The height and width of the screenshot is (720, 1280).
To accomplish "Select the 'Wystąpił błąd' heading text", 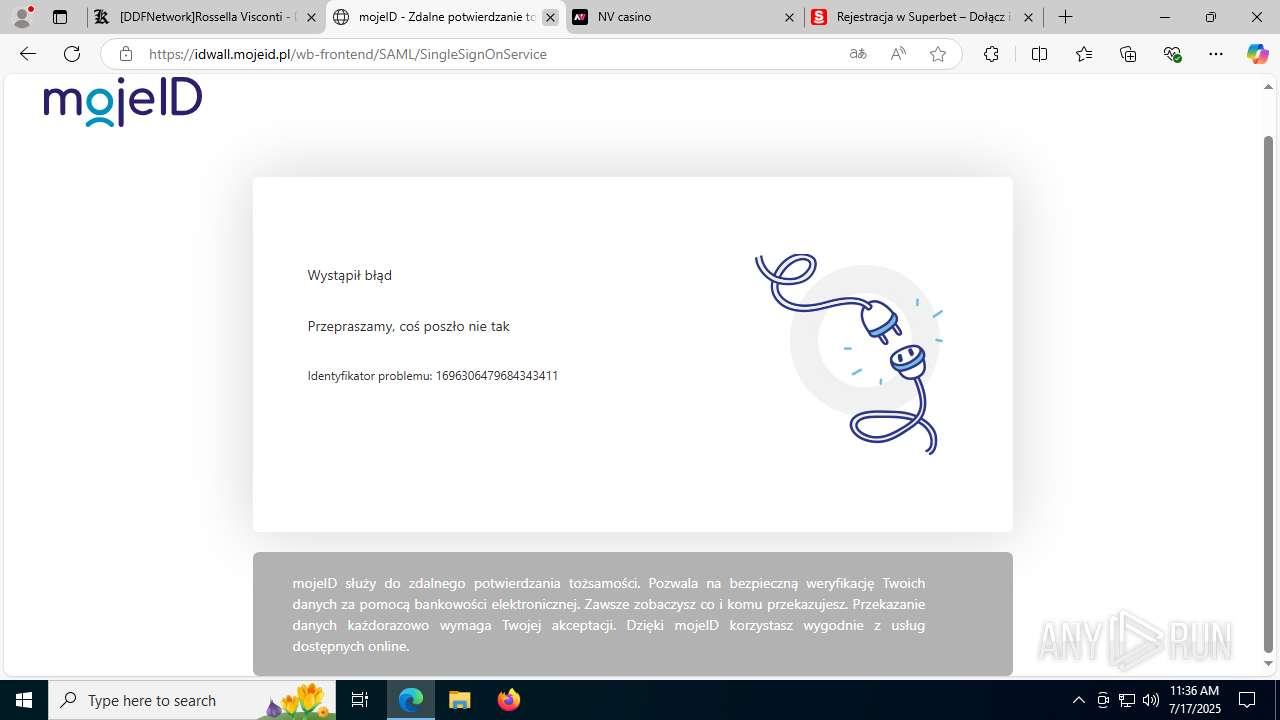I will point(350,275).
